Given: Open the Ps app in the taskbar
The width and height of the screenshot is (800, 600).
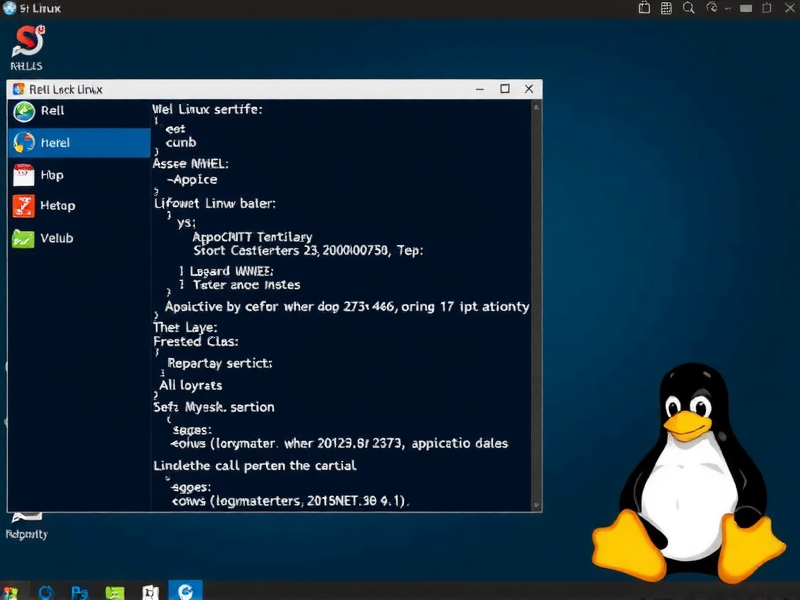Looking at the screenshot, I should (x=81, y=592).
